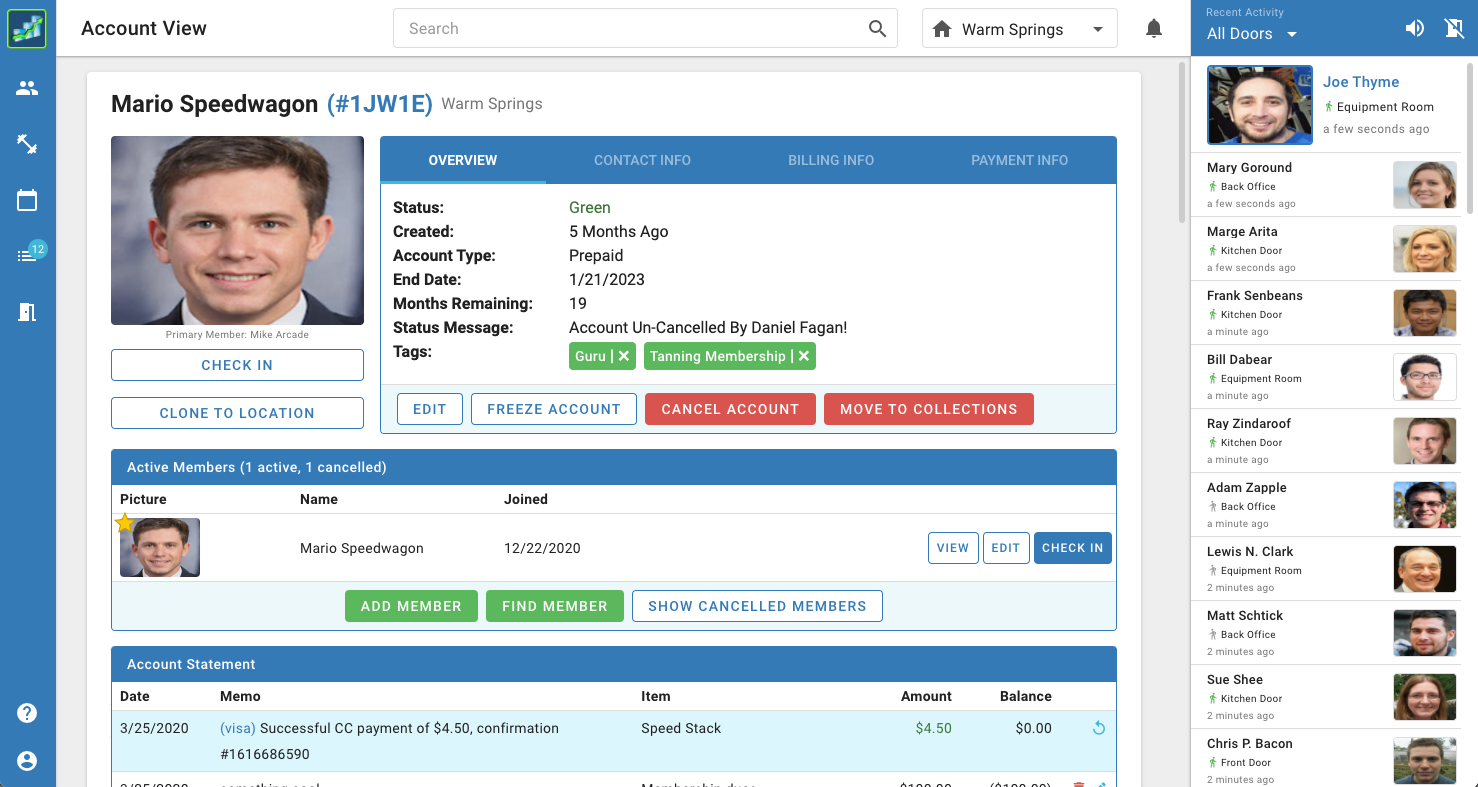This screenshot has height=787, width=1478.
Task: Open the account profile icon at bottom left
Action: point(26,761)
